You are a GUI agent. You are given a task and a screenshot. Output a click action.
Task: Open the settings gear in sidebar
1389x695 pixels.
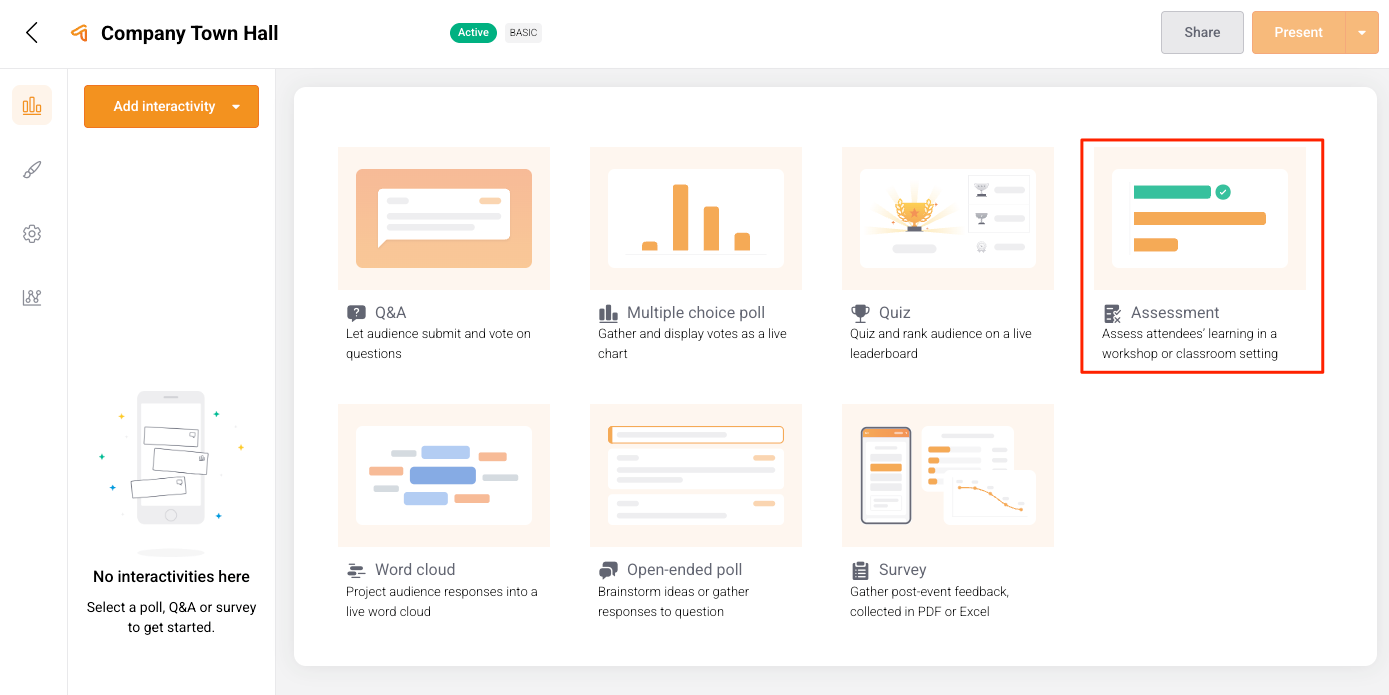point(32,234)
